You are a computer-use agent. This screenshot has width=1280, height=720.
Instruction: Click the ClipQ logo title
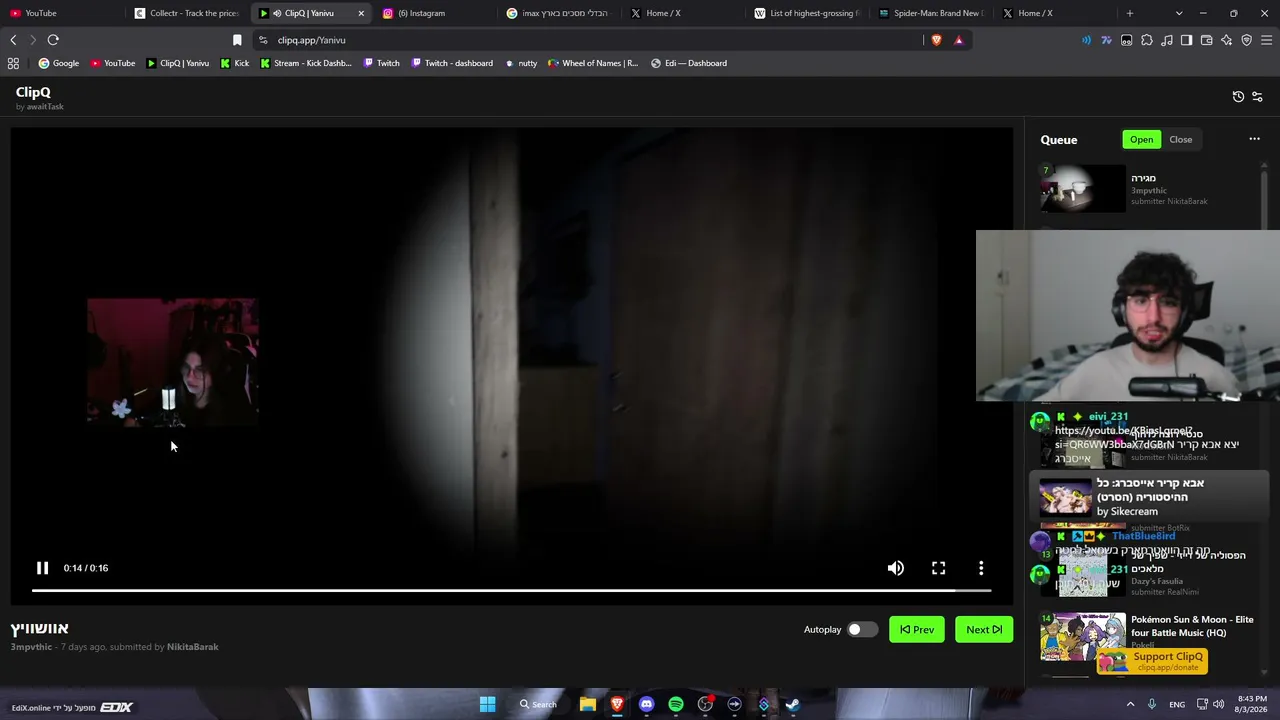click(x=33, y=92)
